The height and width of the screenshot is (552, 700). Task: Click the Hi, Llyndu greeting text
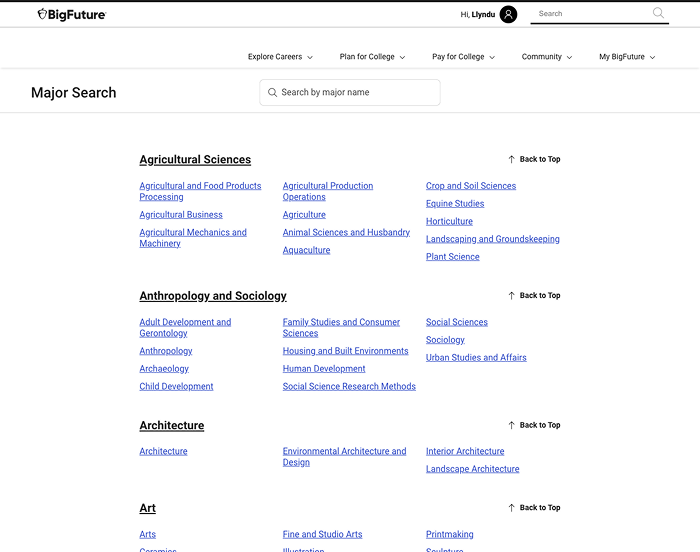[x=478, y=15]
